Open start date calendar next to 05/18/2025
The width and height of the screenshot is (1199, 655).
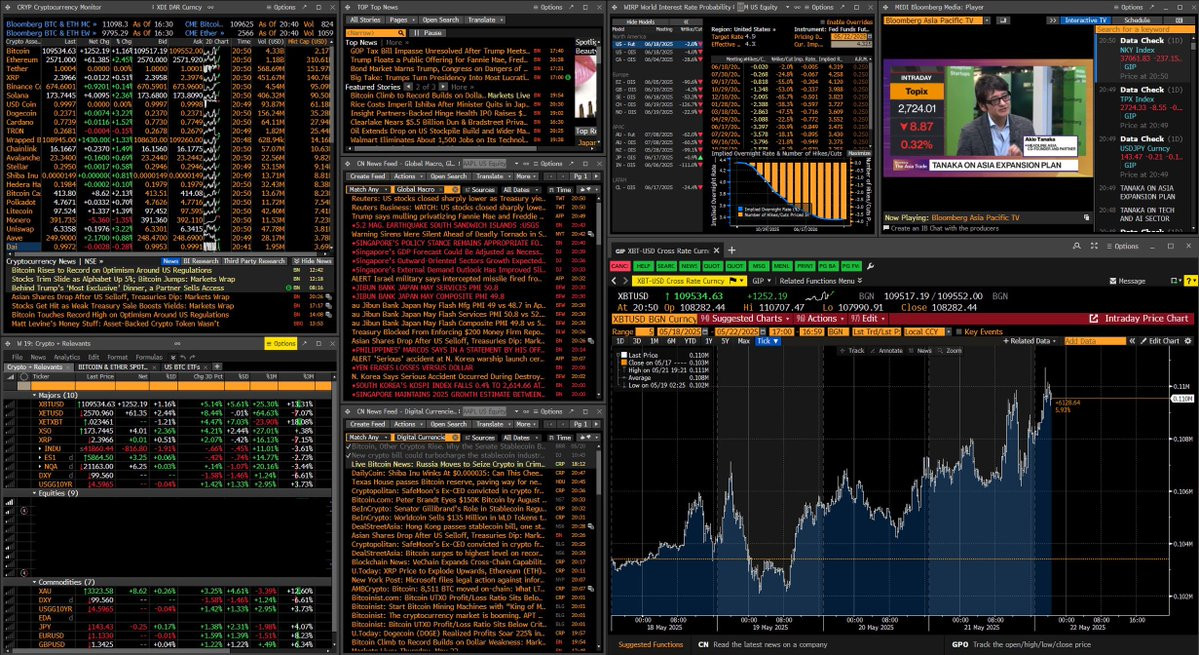pos(706,332)
